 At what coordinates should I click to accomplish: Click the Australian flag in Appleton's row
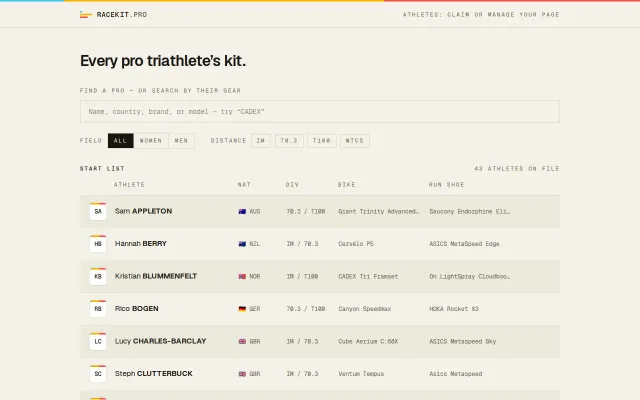[242, 211]
